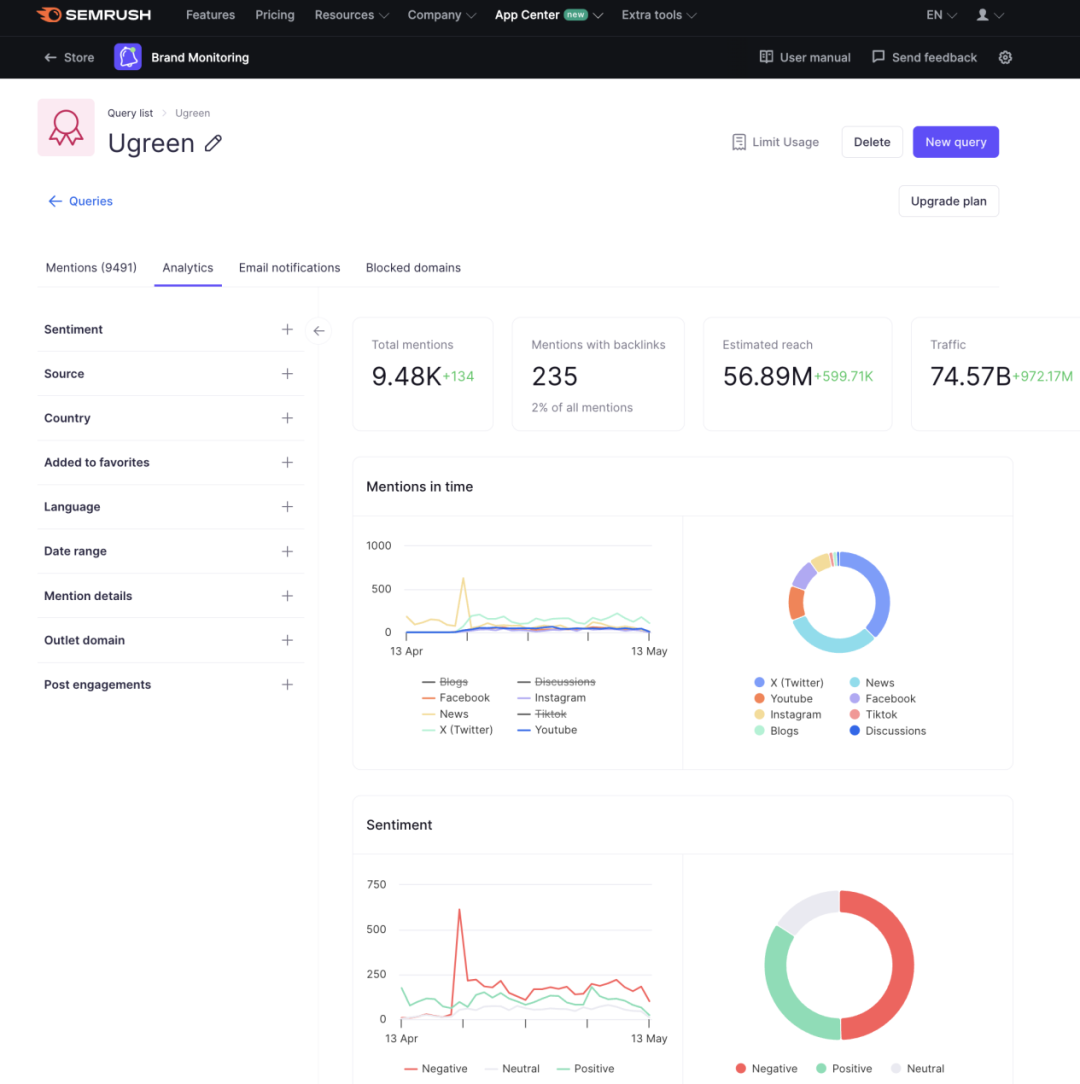This screenshot has width=1080, height=1084.
Task: Click Upgrade plan button
Action: (x=949, y=201)
